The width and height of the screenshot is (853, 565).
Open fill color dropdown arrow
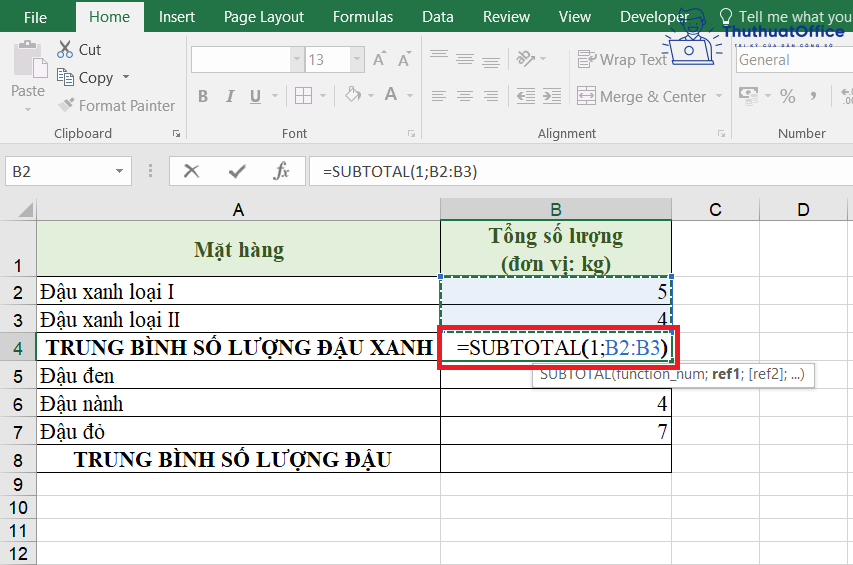pos(371,96)
